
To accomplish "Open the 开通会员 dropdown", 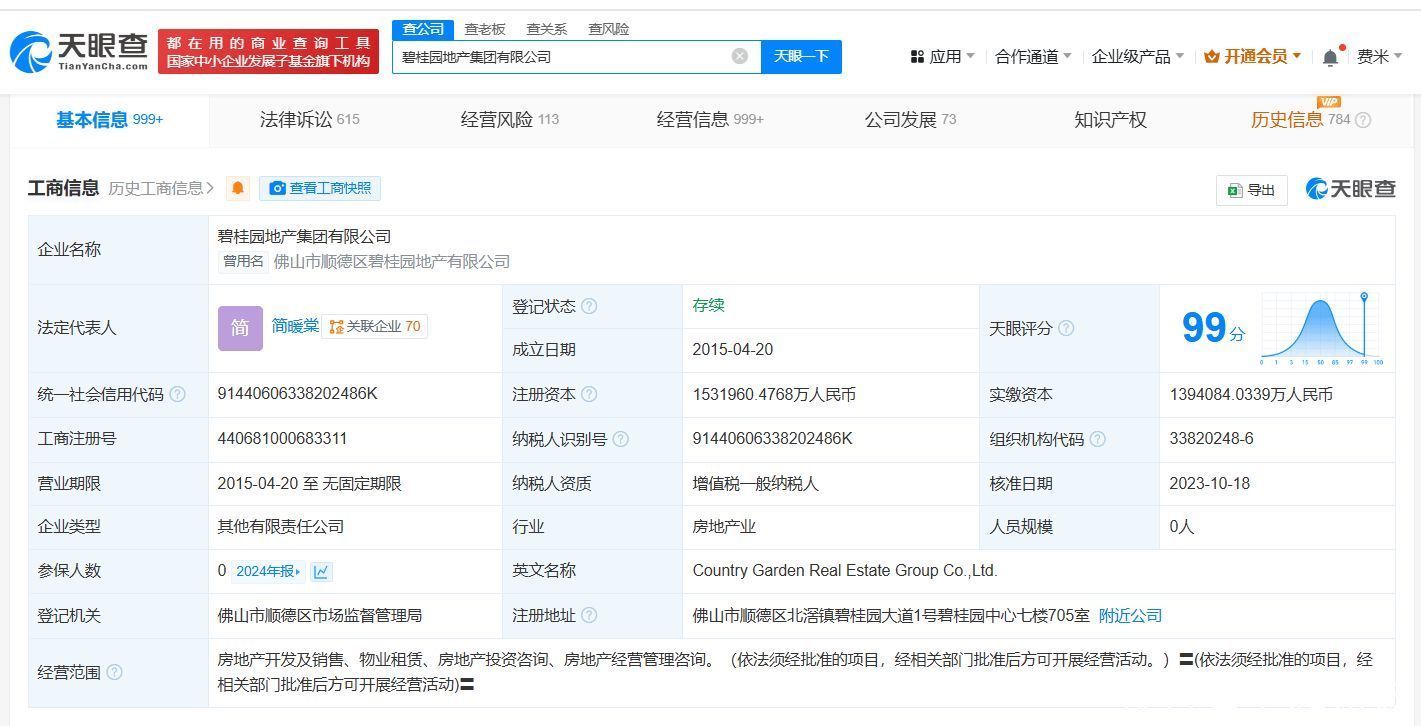I will pyautogui.click(x=1252, y=57).
